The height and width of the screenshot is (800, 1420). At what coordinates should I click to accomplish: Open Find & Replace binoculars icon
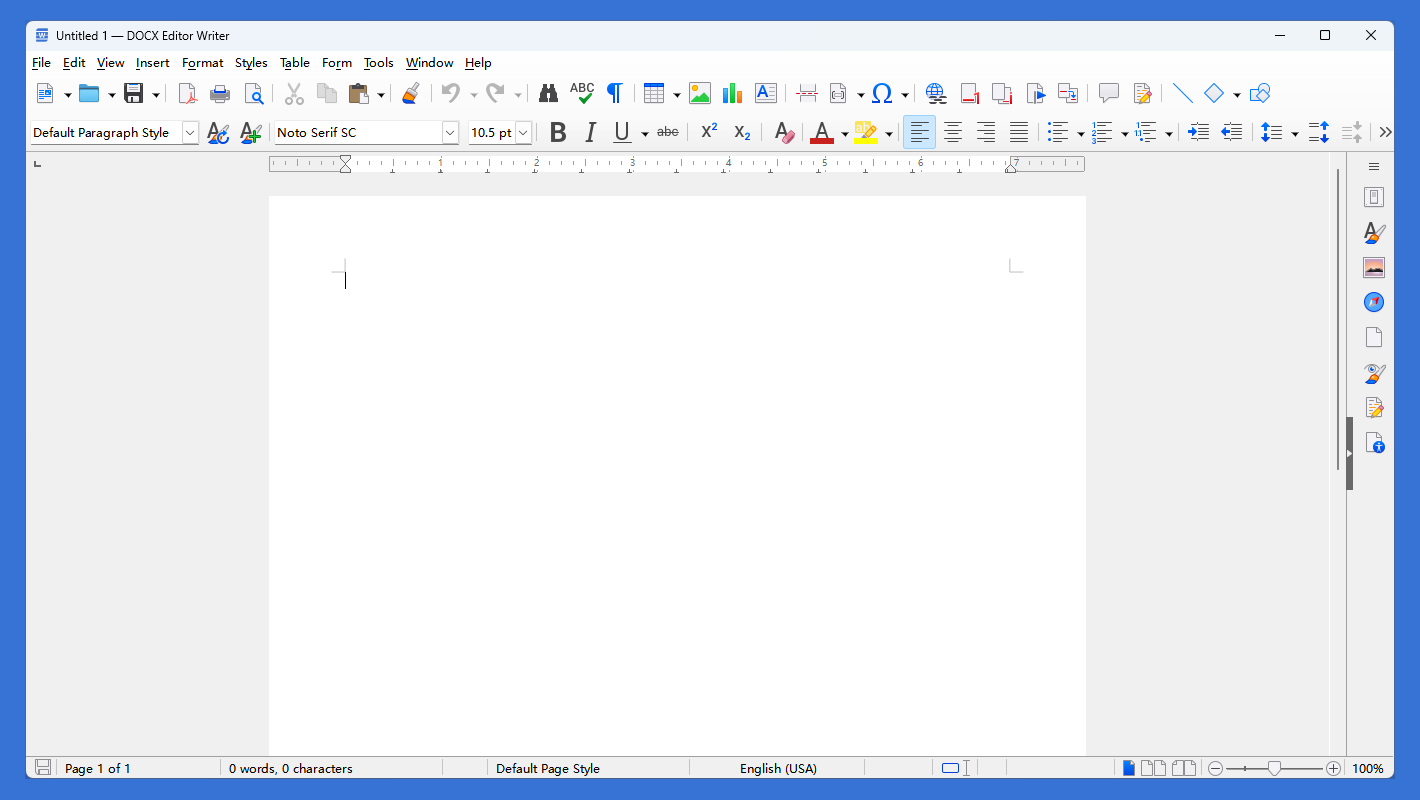[x=548, y=94]
